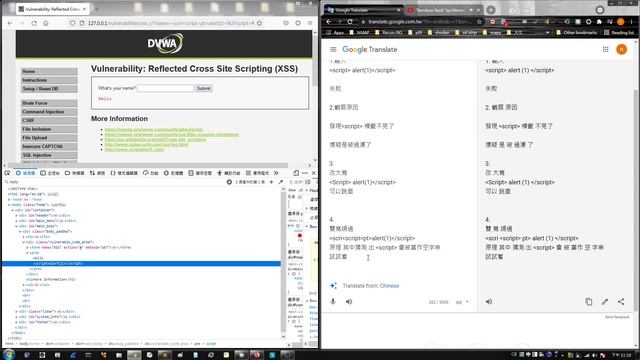Open CSRF vulnerability page
Viewport: 640px width, 360px height.
(x=49, y=120)
